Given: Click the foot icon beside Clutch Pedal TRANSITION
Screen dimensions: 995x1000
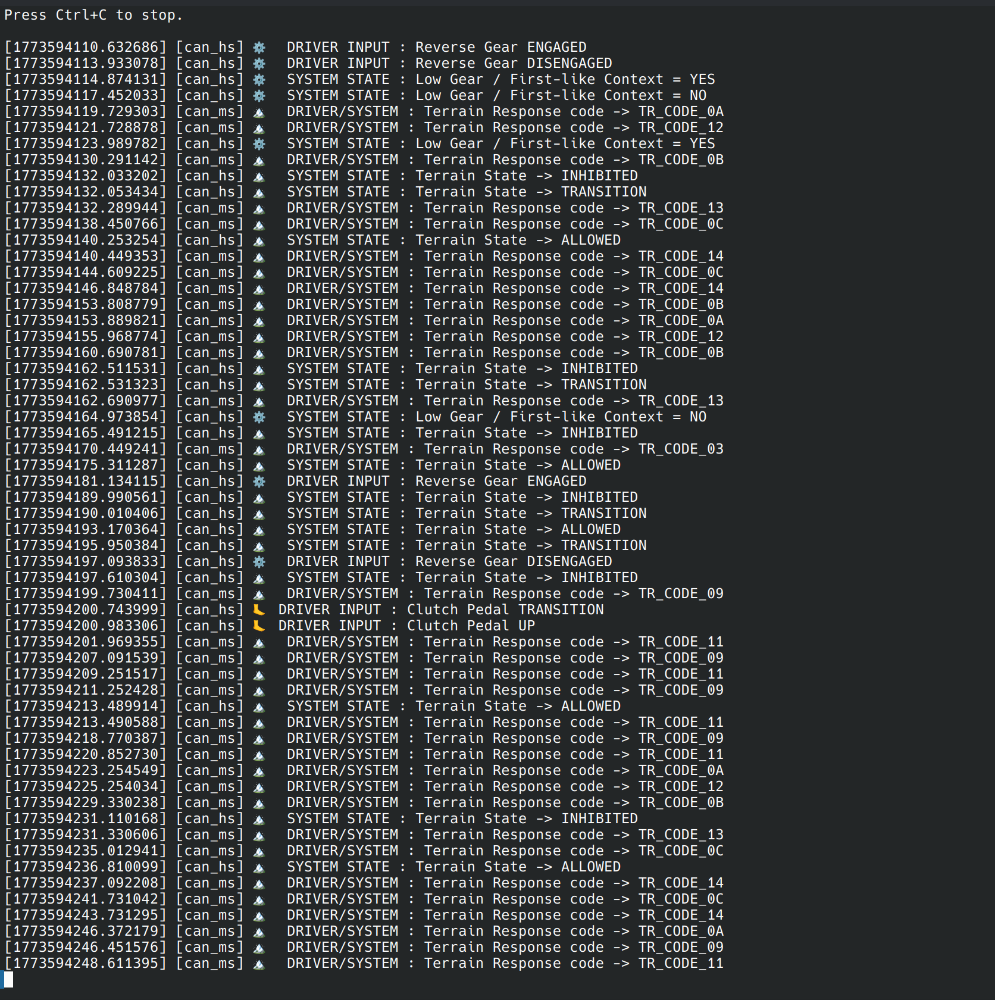Looking at the screenshot, I should pos(259,609).
